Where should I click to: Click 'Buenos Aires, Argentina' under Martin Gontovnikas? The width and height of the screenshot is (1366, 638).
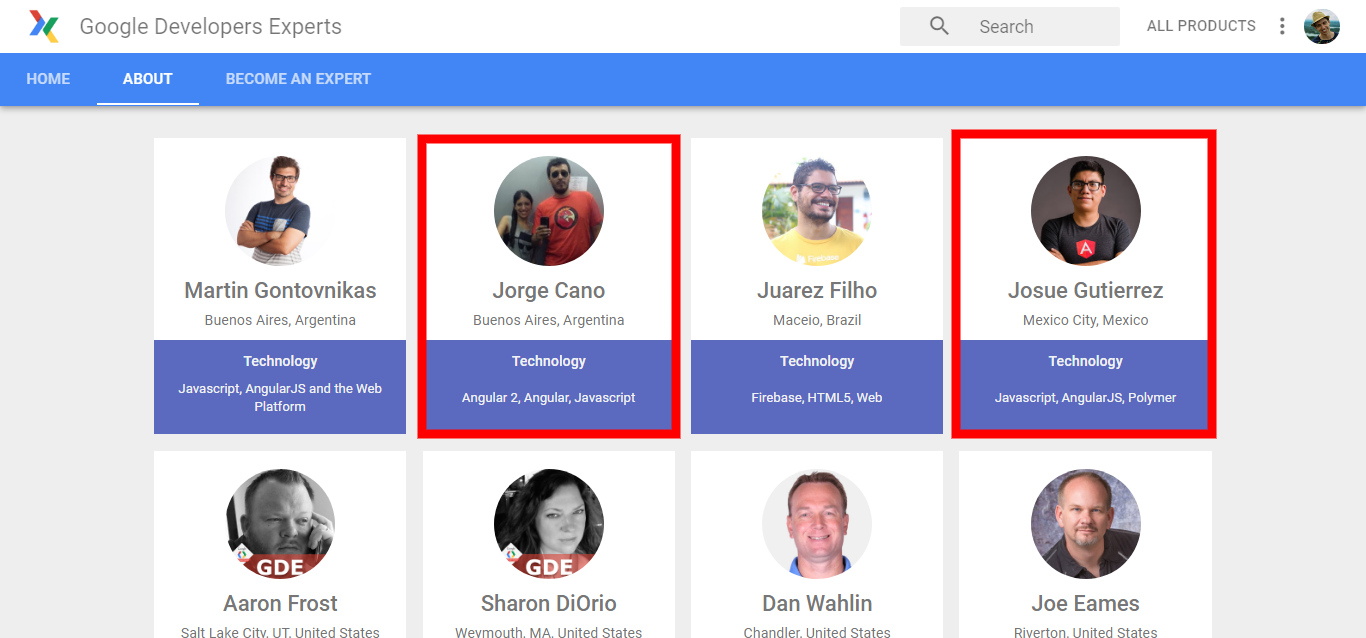coord(280,321)
